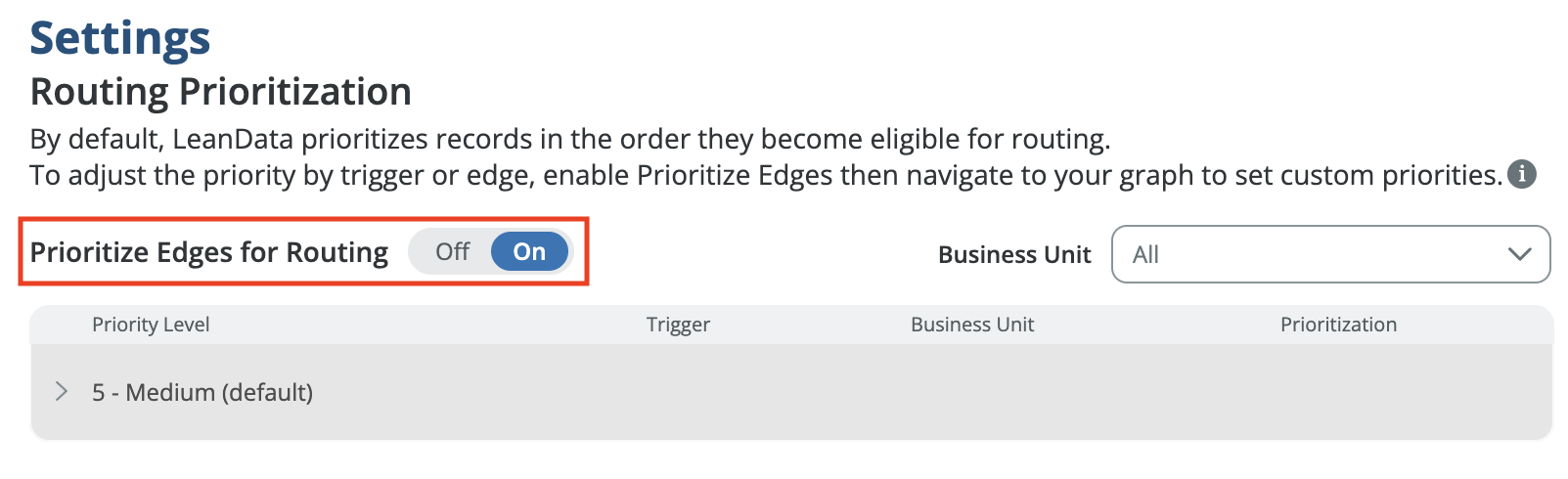
Task: Click the Routing Prioritization subheading
Action: pyautogui.click(x=221, y=92)
